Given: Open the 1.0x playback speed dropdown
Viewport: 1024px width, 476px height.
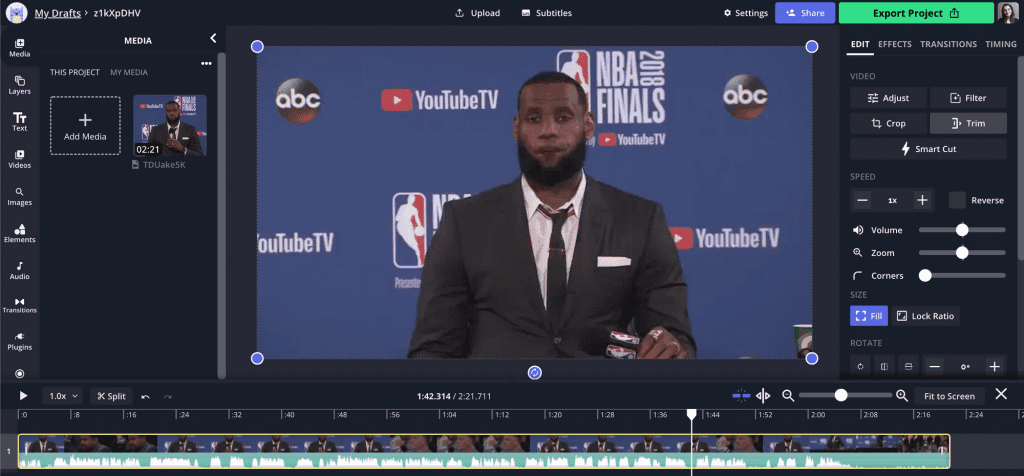Looking at the screenshot, I should (63, 396).
